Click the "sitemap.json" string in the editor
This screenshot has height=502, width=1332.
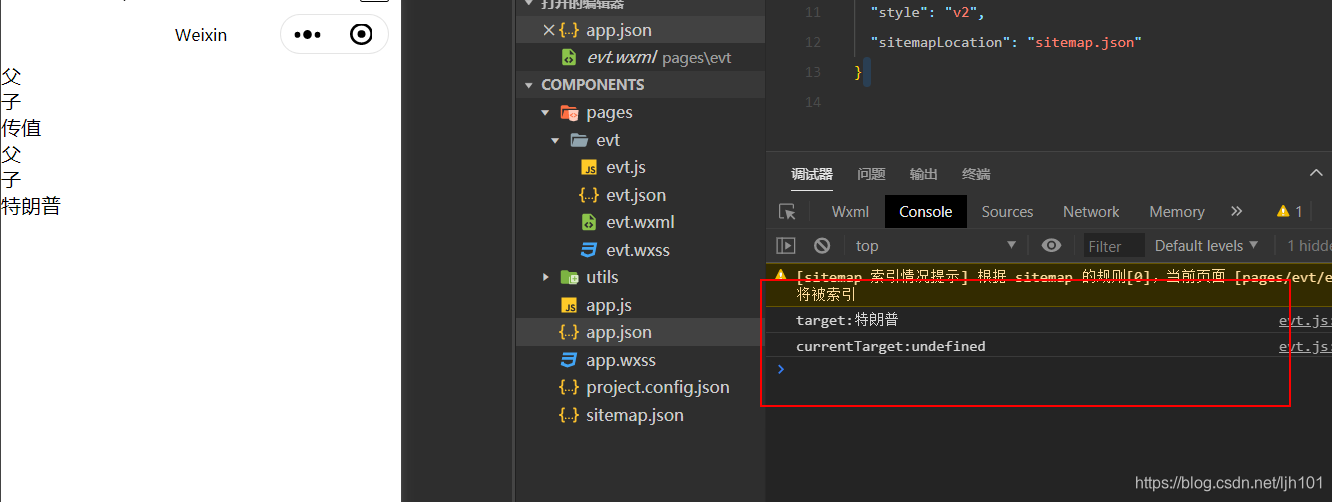pyautogui.click(x=1084, y=42)
